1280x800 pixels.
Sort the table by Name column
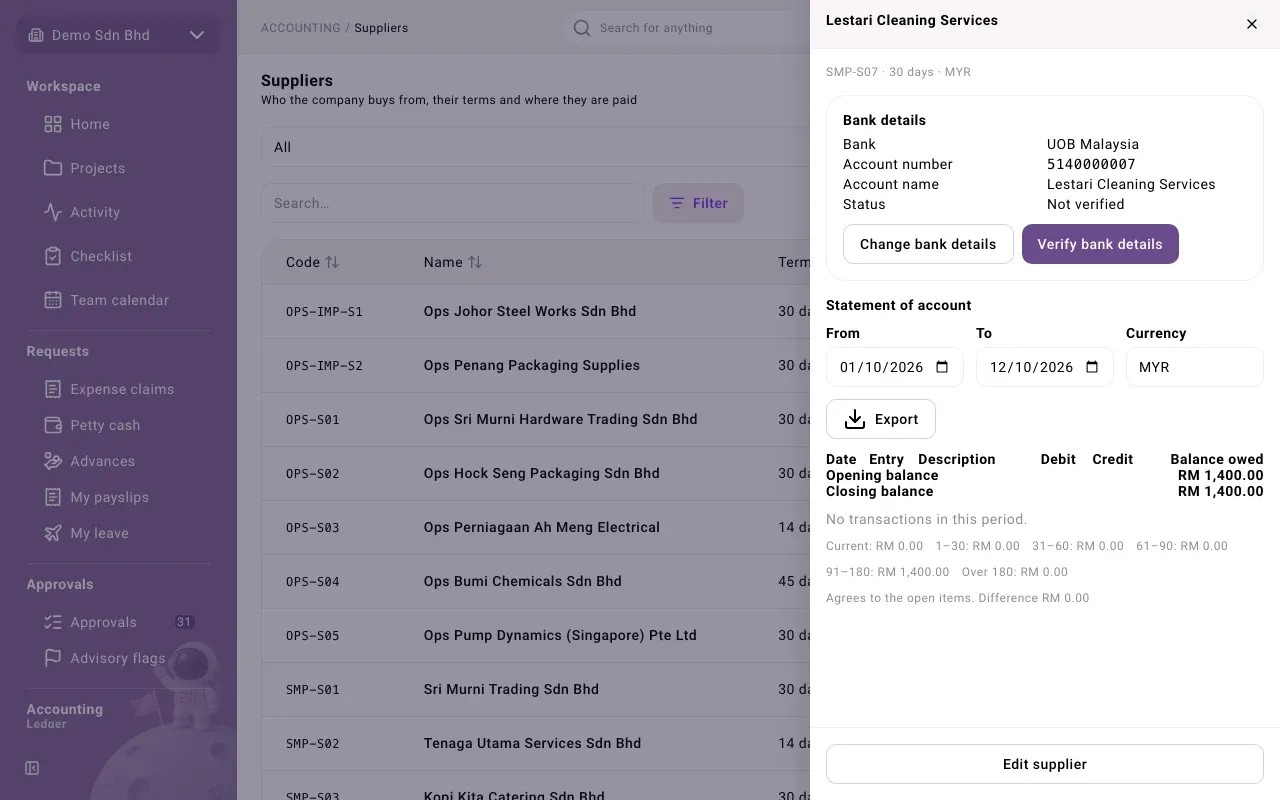(453, 262)
